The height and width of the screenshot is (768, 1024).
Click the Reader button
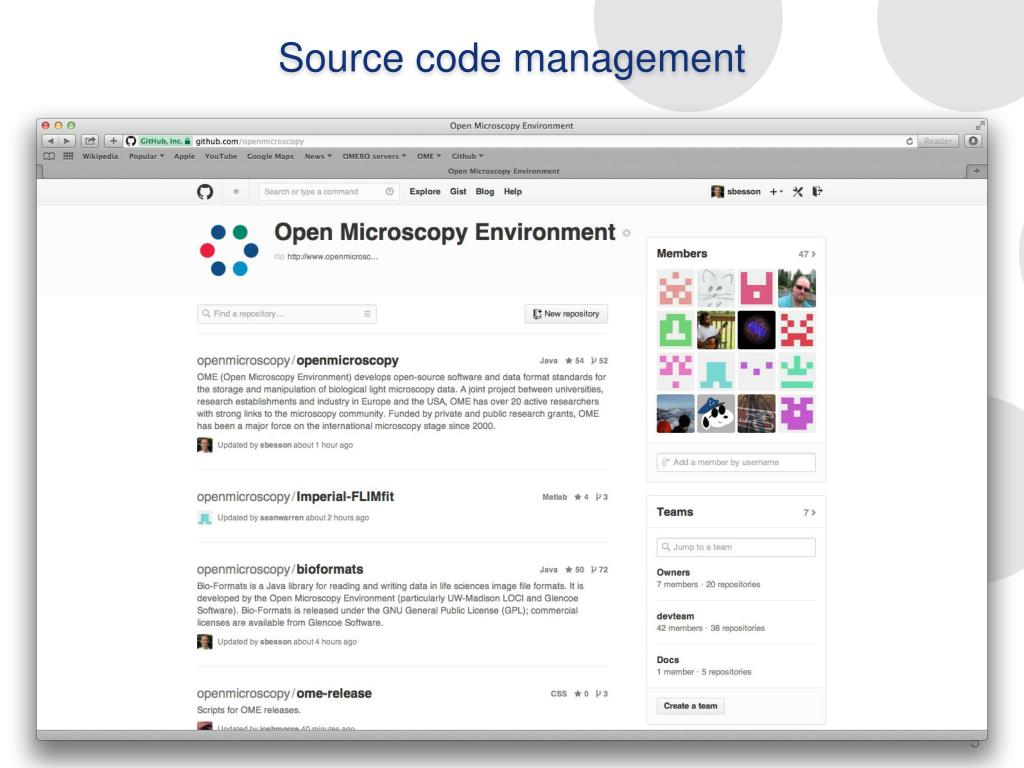click(938, 141)
